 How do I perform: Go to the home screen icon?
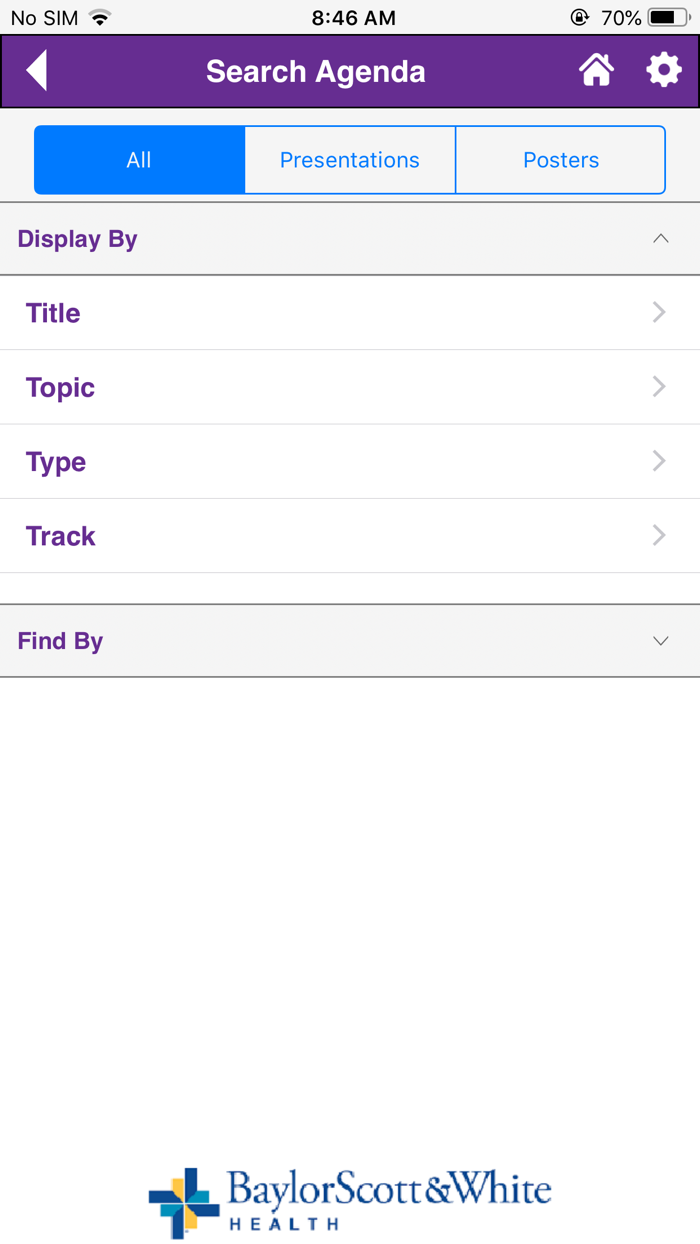coord(596,71)
